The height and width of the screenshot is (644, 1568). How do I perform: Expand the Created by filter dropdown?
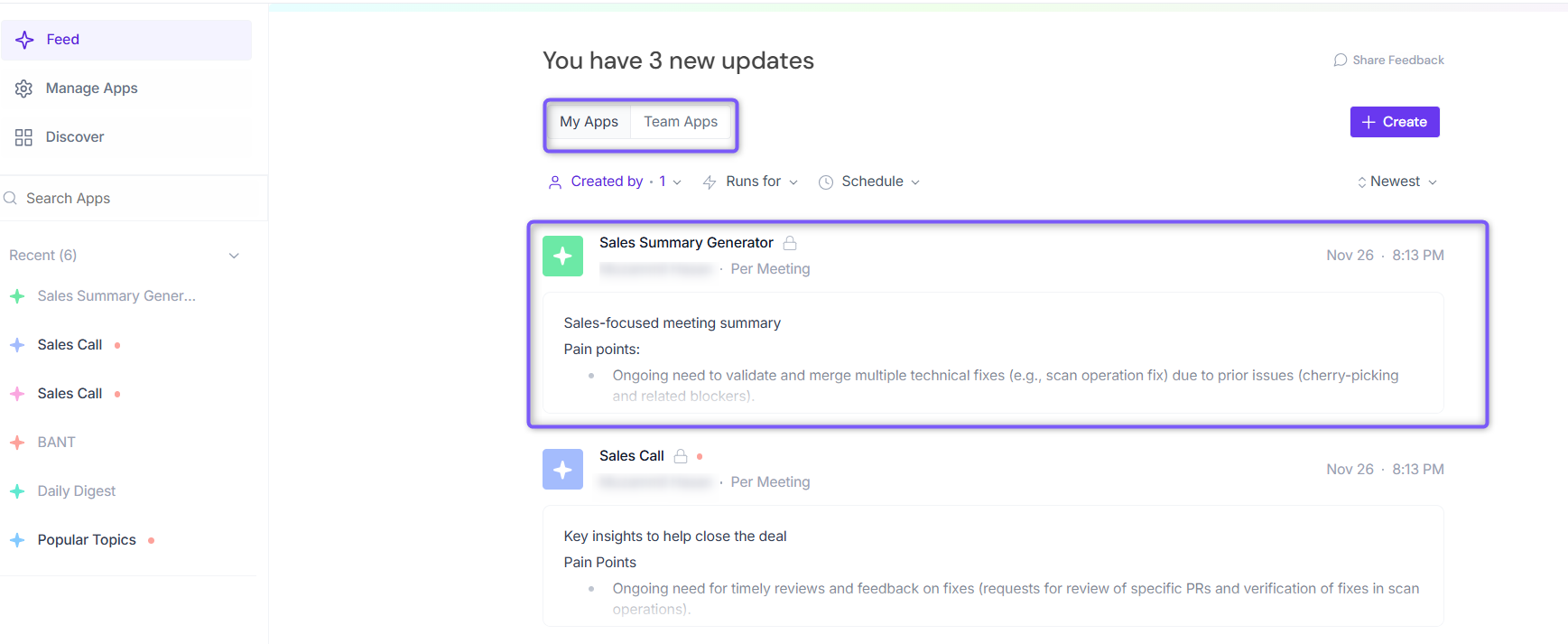pos(615,182)
